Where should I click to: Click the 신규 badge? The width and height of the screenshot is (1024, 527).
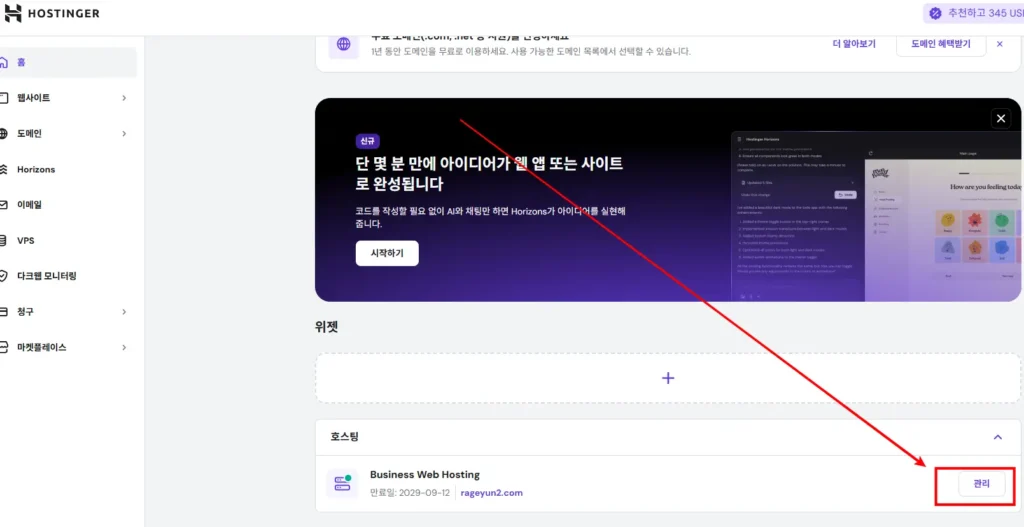[368, 141]
